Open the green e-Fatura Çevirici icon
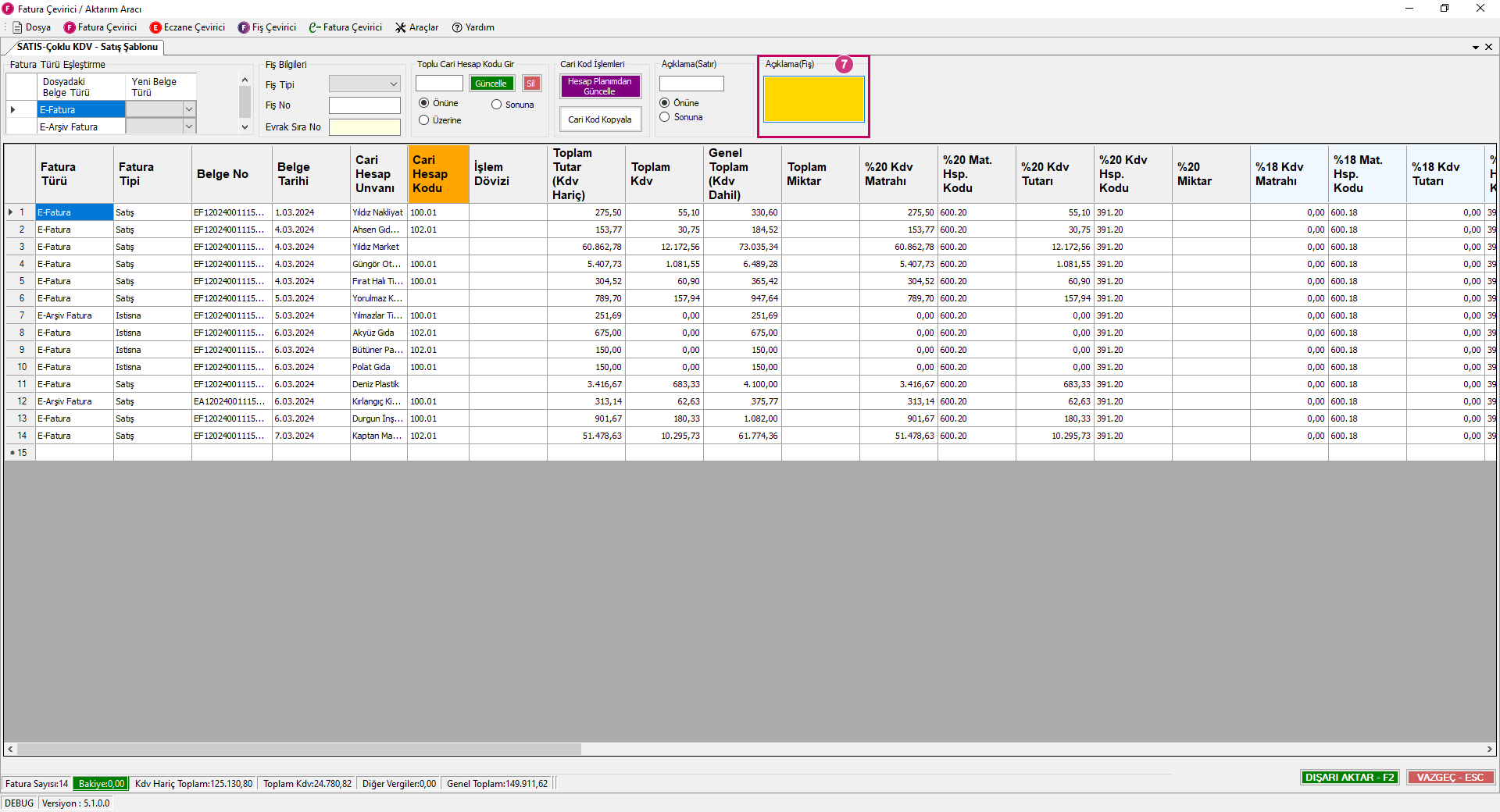Viewport: 1500px width, 812px height. point(315,27)
